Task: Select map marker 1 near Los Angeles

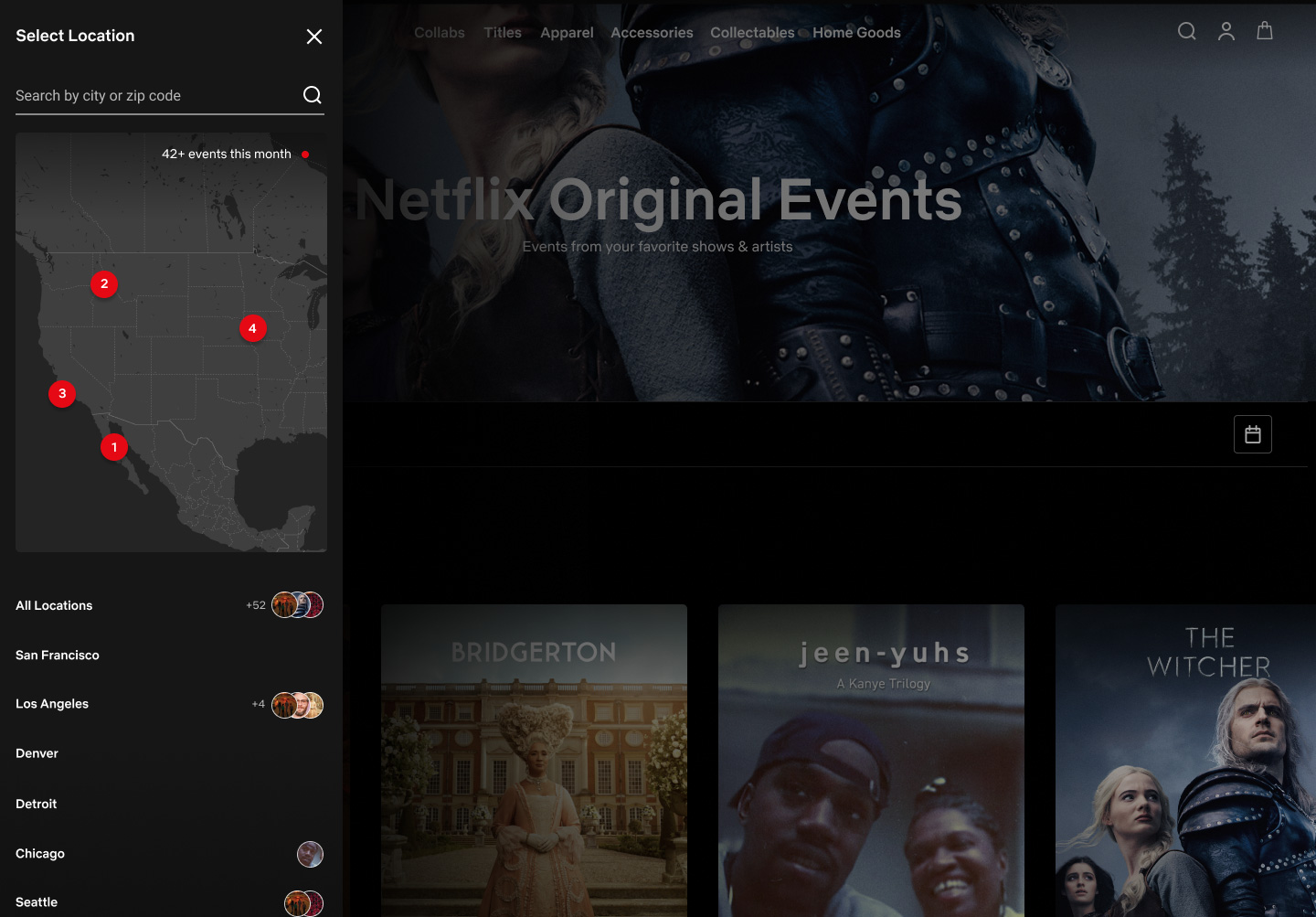Action: click(x=113, y=447)
